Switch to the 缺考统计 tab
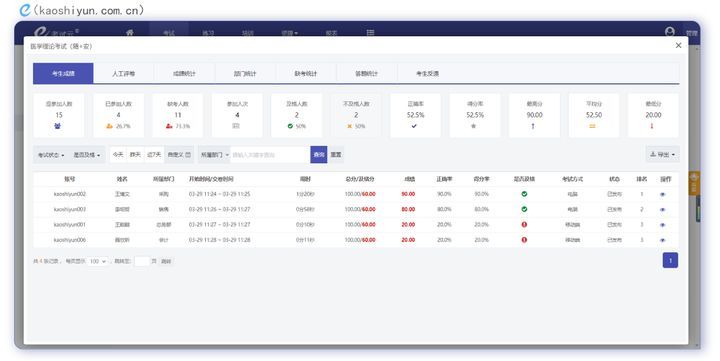Viewport: 720px width, 361px height. click(306, 73)
